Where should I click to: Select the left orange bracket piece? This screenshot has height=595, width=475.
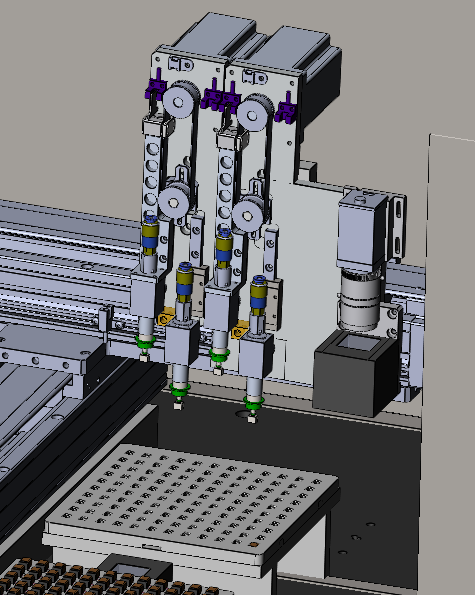click(165, 317)
